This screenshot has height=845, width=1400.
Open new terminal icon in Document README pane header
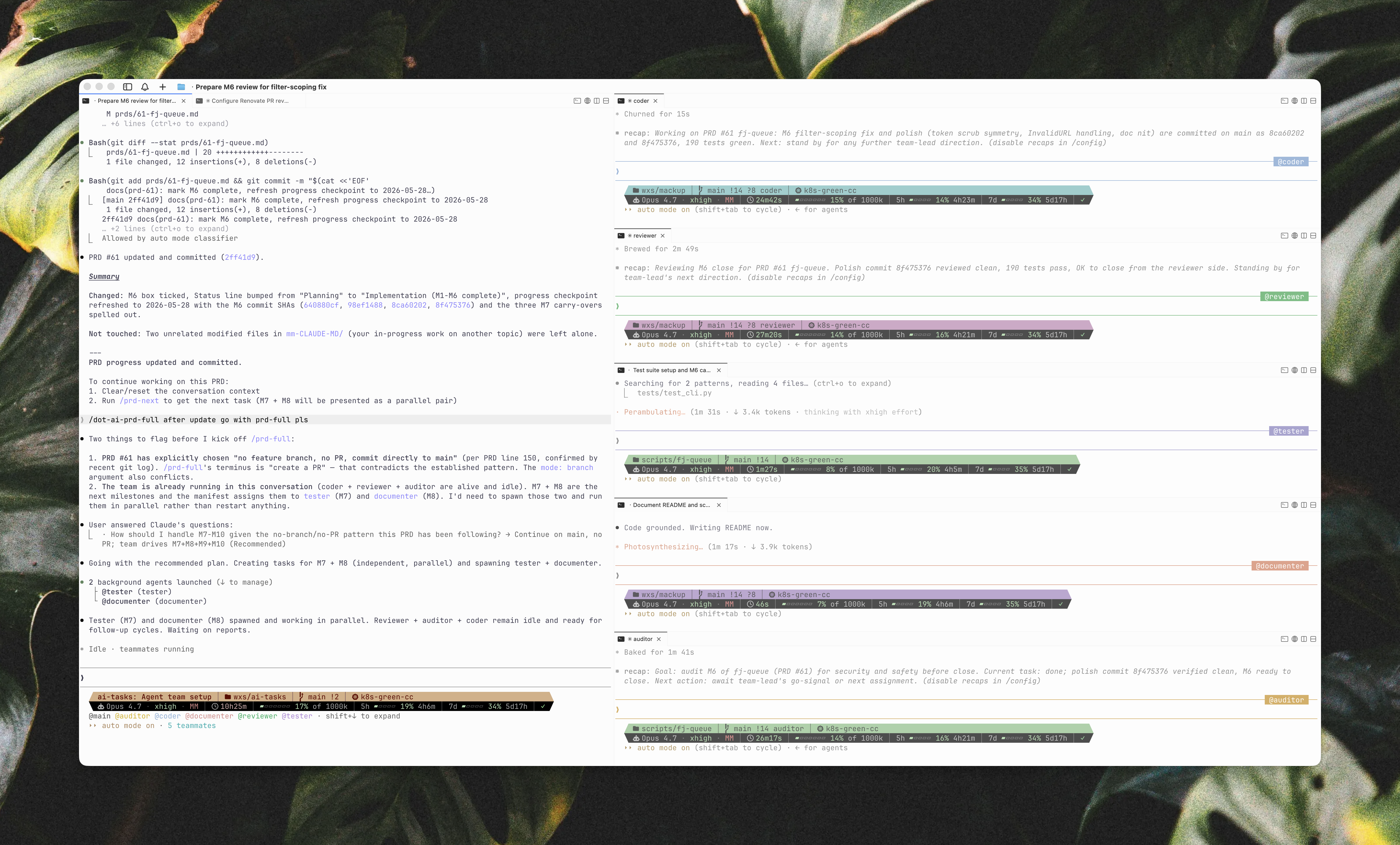(x=1284, y=505)
